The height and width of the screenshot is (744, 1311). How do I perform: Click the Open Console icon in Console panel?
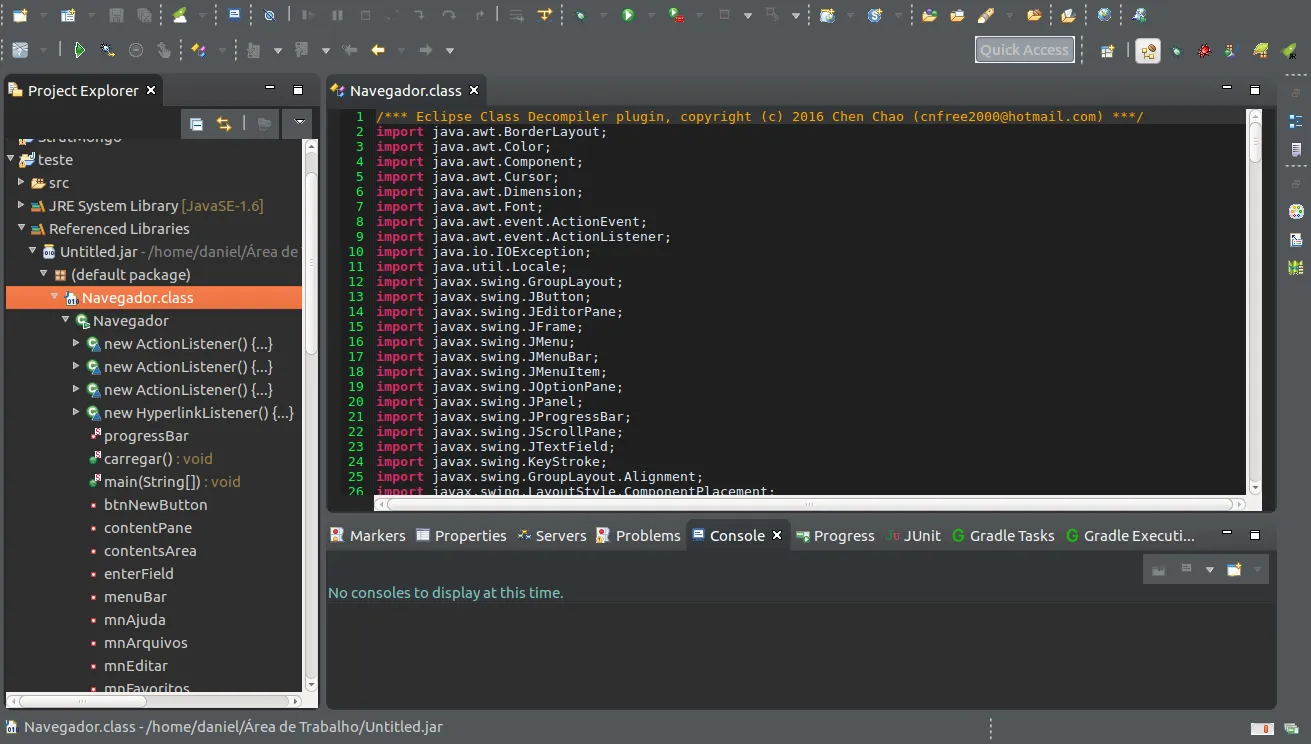tap(1234, 569)
